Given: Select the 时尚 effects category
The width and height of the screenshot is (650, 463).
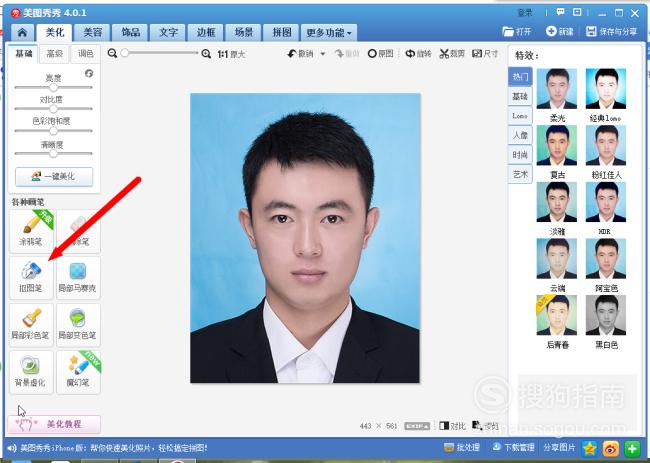Looking at the screenshot, I should (x=520, y=155).
